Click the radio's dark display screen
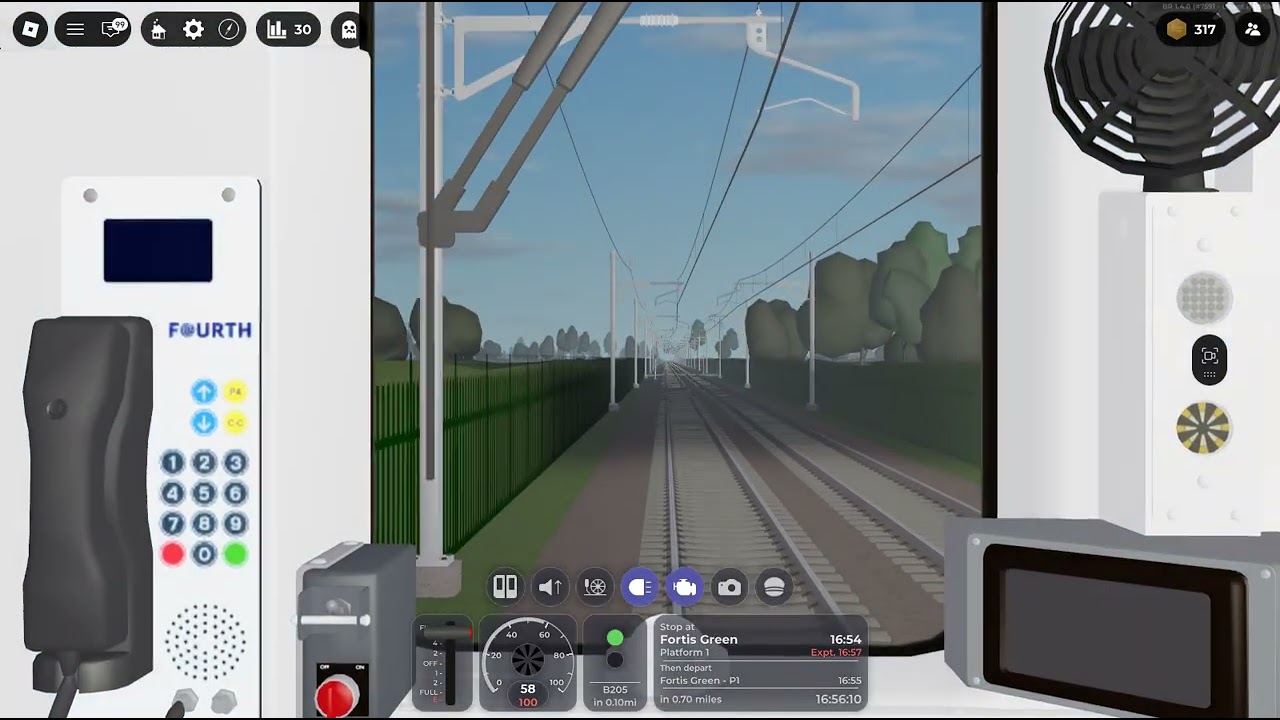The height and width of the screenshot is (720, 1280). point(158,250)
